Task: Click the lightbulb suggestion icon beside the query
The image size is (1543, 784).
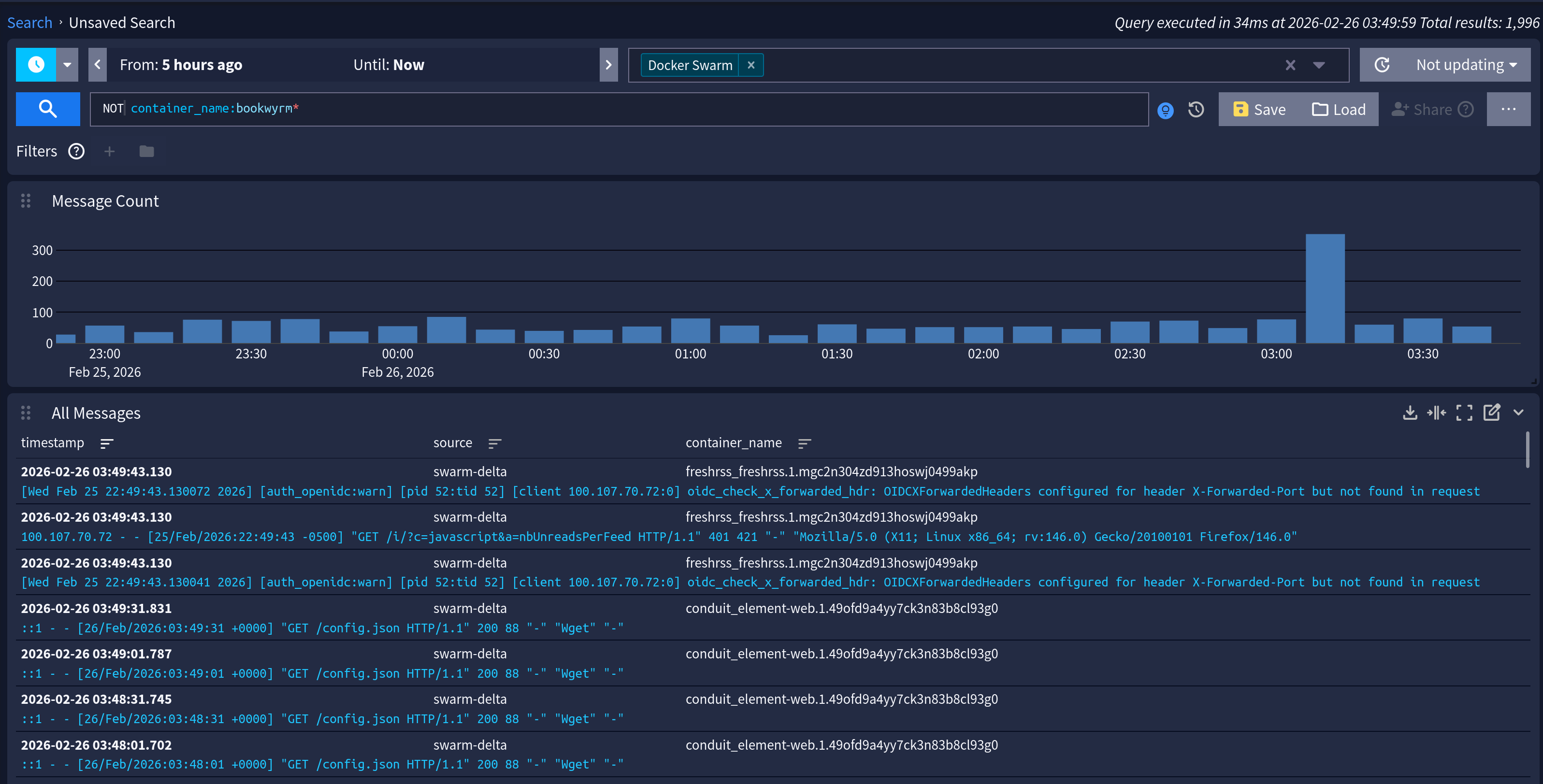Action: [x=1165, y=110]
